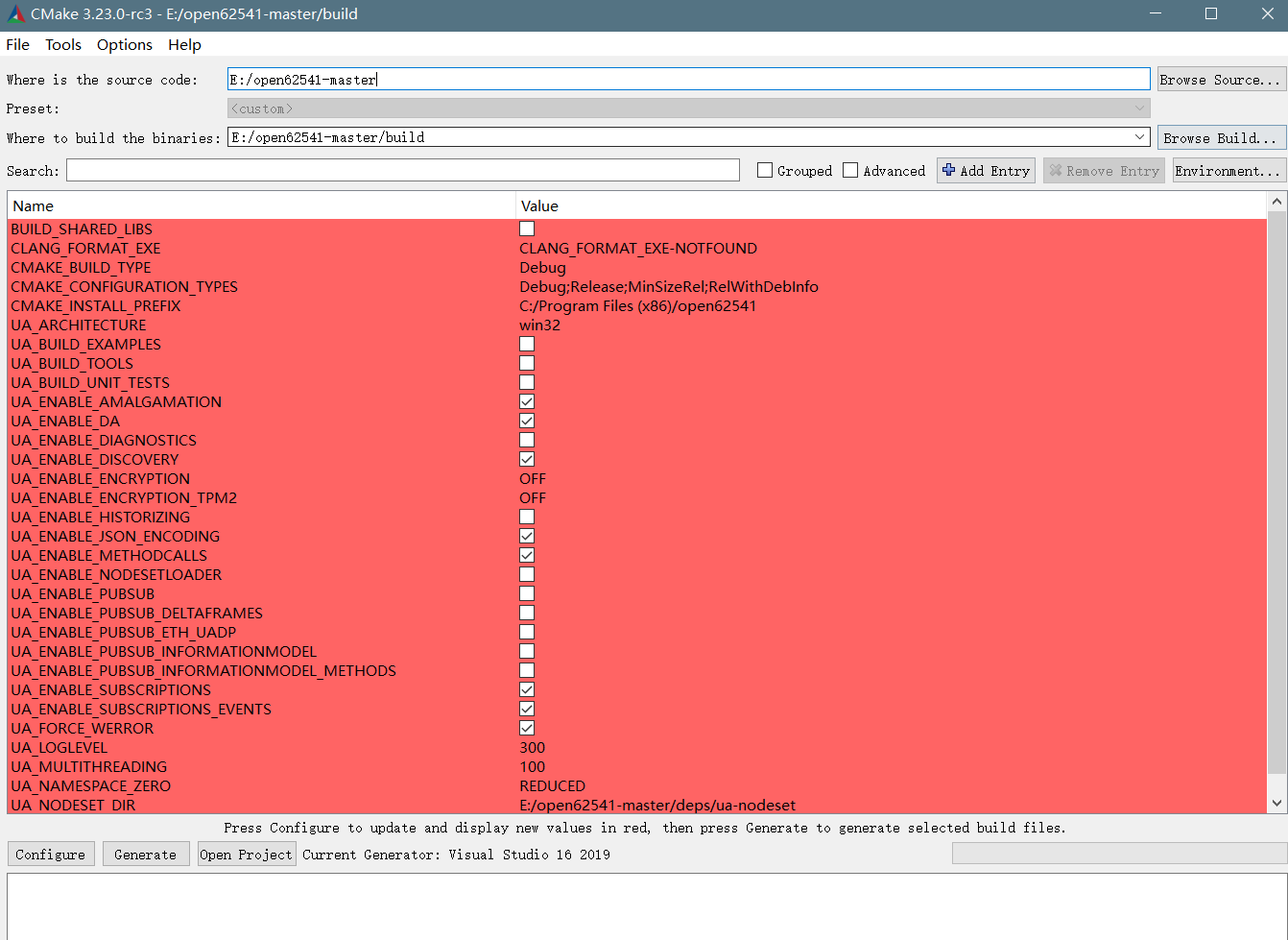This screenshot has height=940, width=1288.
Task: Uncheck UA_ENABLE_SUBSCRIPTIONS_EVENTS checkbox
Action: pyautogui.click(x=527, y=709)
